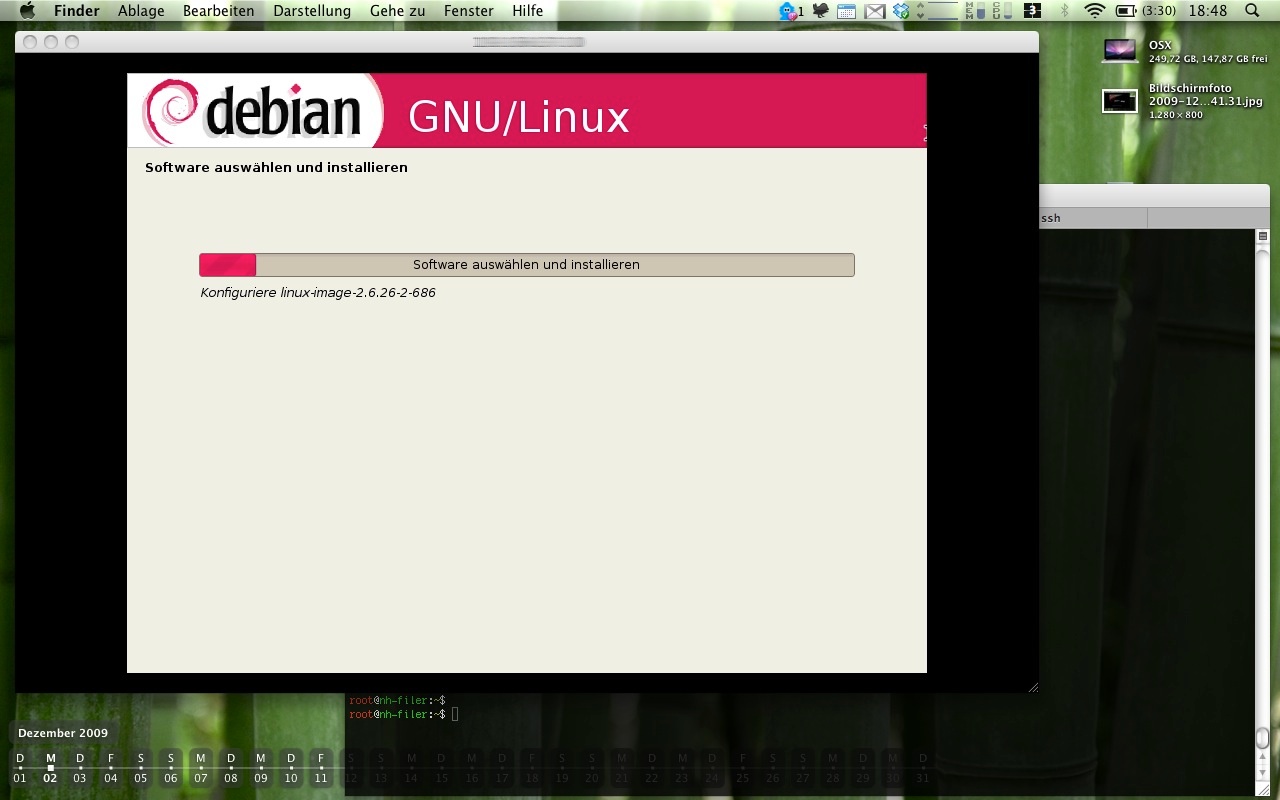The width and height of the screenshot is (1280, 800).
Task: Click the installer progress bar
Action: [526, 265]
